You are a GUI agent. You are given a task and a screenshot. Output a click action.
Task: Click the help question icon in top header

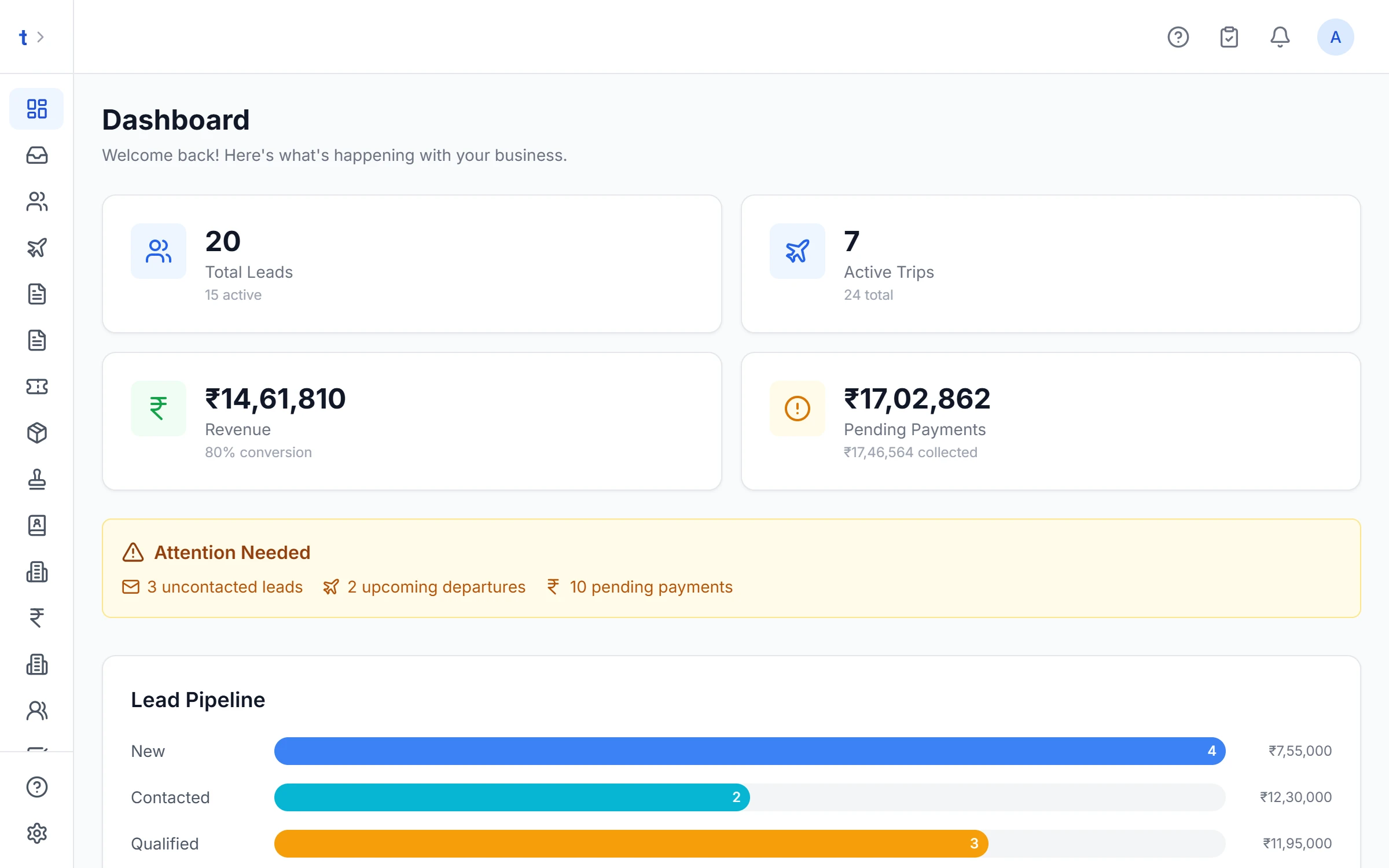[x=1178, y=37]
